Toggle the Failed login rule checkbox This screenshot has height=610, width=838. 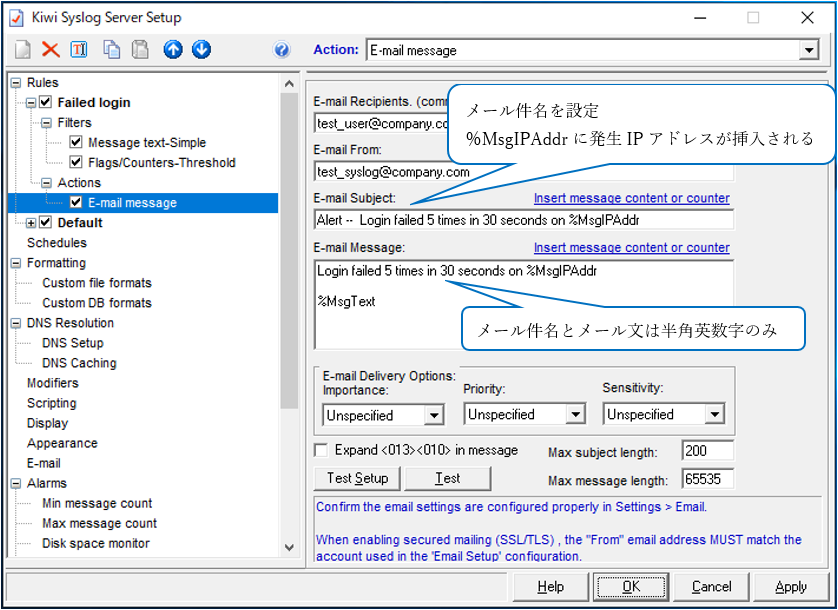coord(46,102)
